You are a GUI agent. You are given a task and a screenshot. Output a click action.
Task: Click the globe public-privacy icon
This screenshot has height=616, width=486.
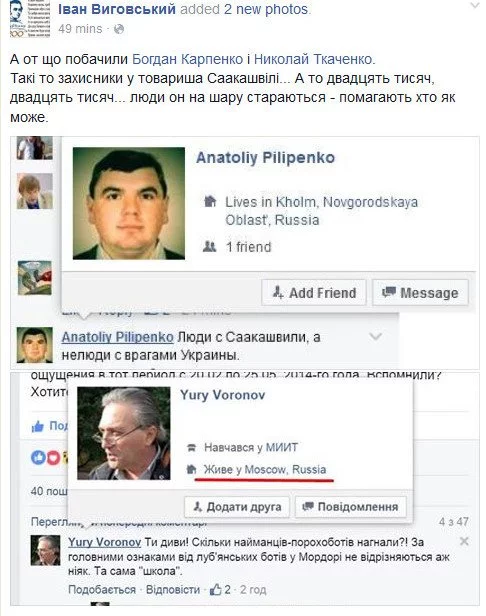119,29
